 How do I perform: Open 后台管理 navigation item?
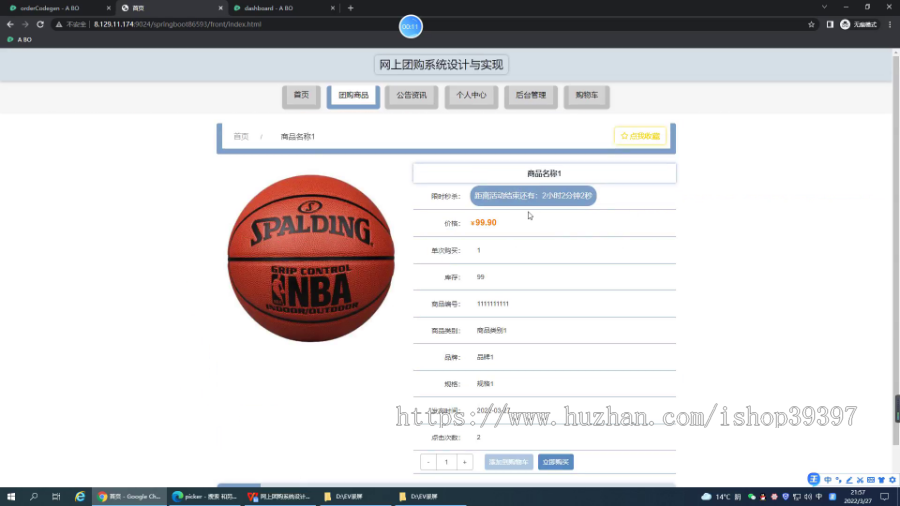pos(530,96)
